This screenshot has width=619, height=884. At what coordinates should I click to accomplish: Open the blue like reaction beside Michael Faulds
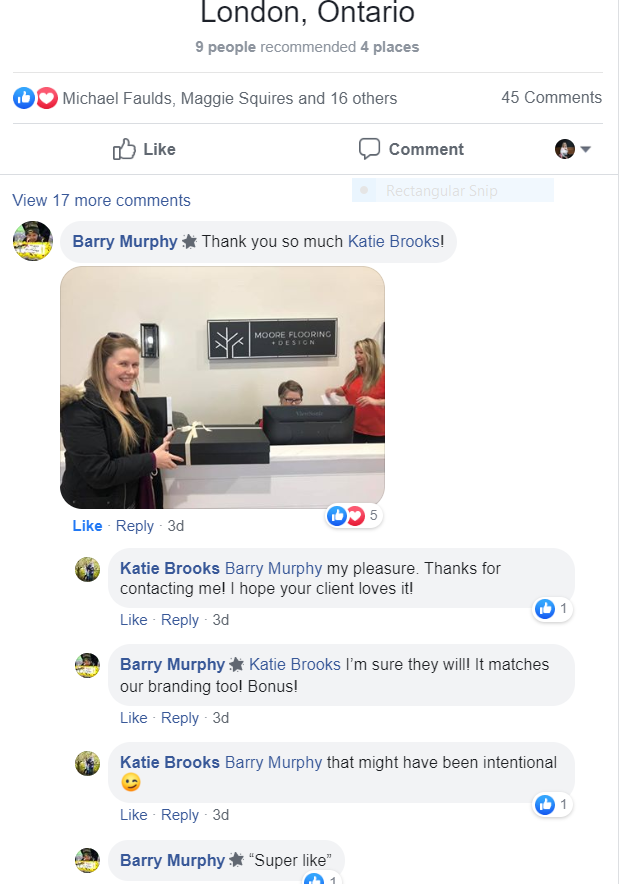point(24,98)
